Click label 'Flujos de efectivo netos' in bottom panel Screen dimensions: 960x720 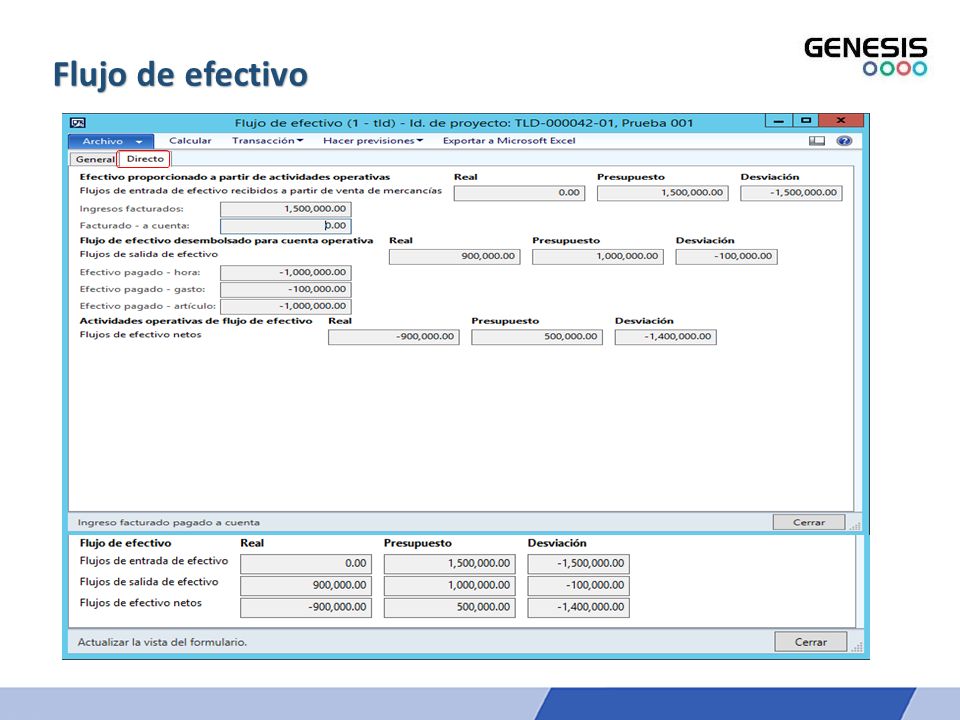140,603
